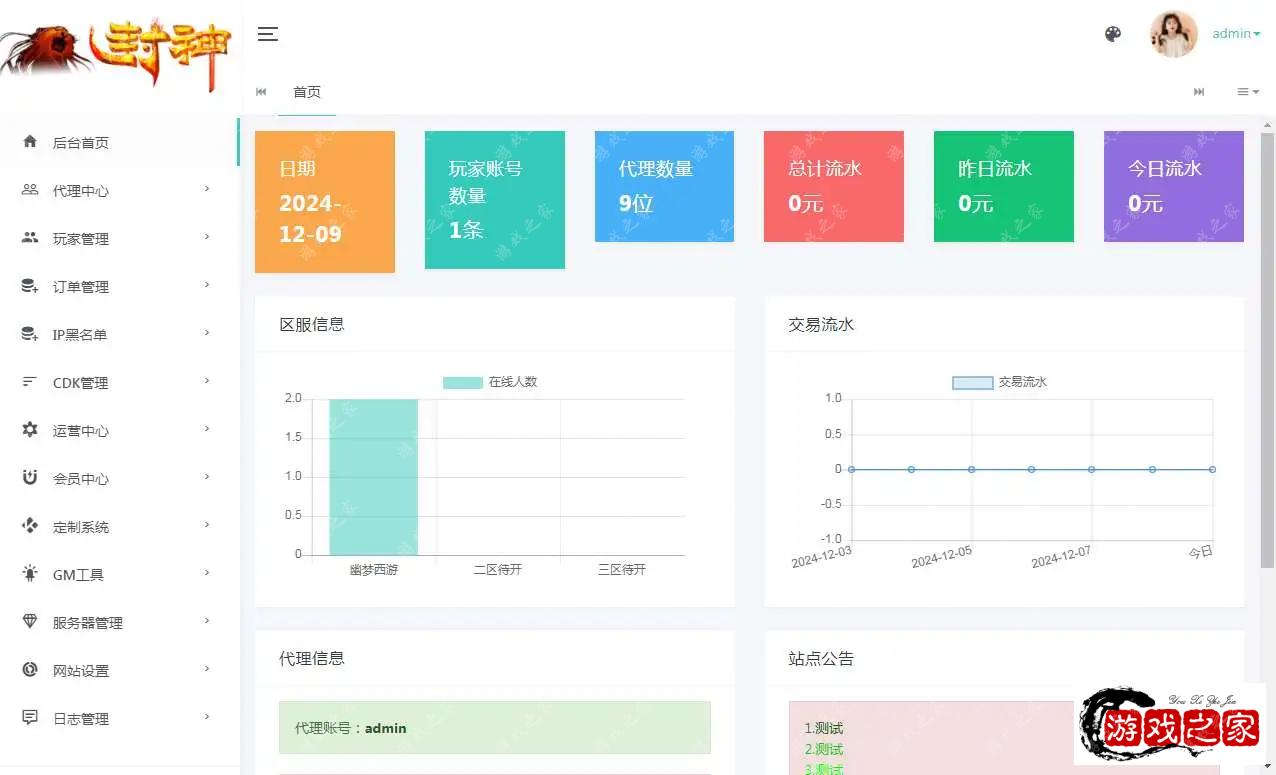
Task: Open the CDK管理 menu item
Action: point(120,382)
